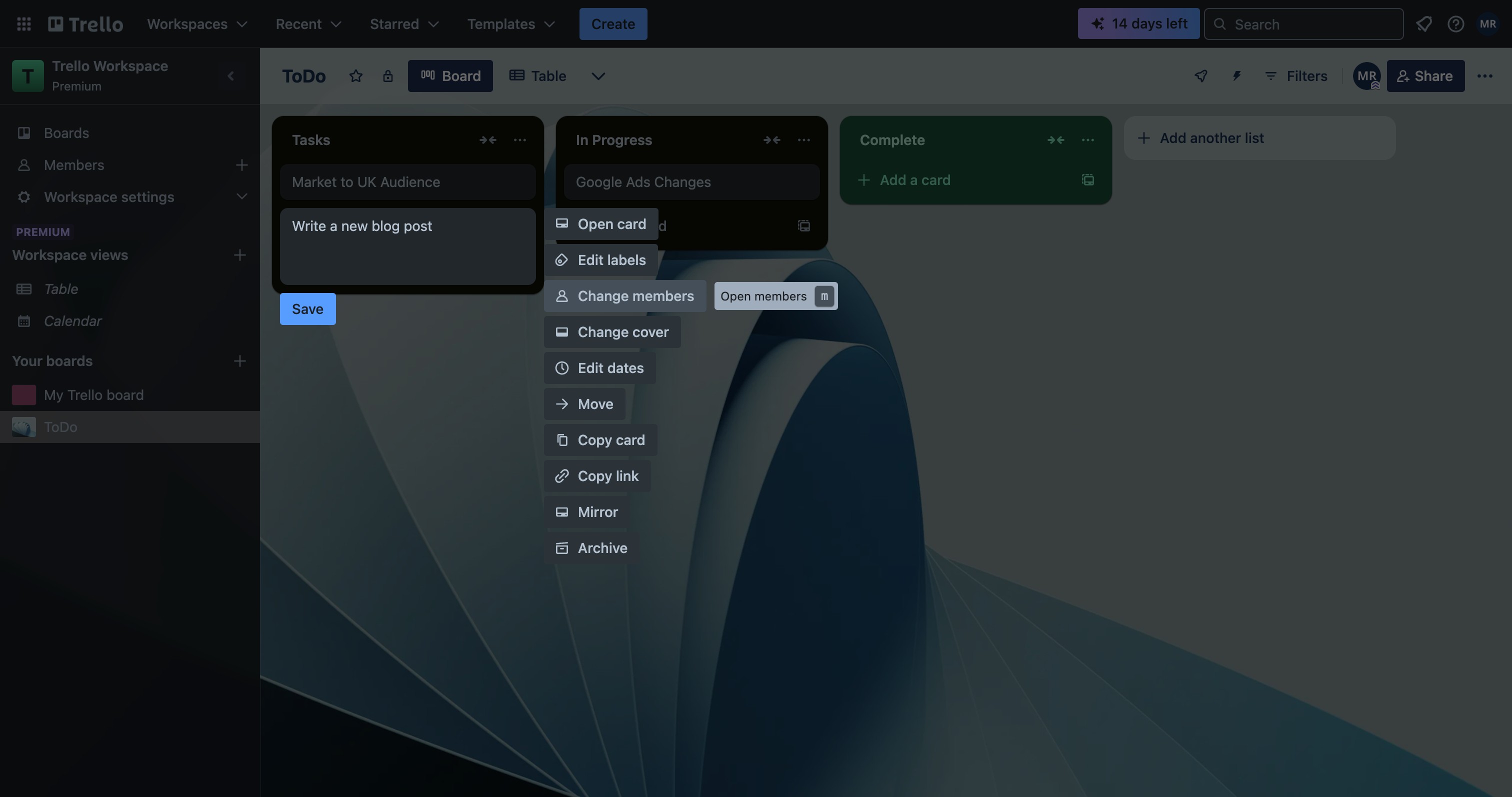Open more board views chevron

[x=598, y=75]
